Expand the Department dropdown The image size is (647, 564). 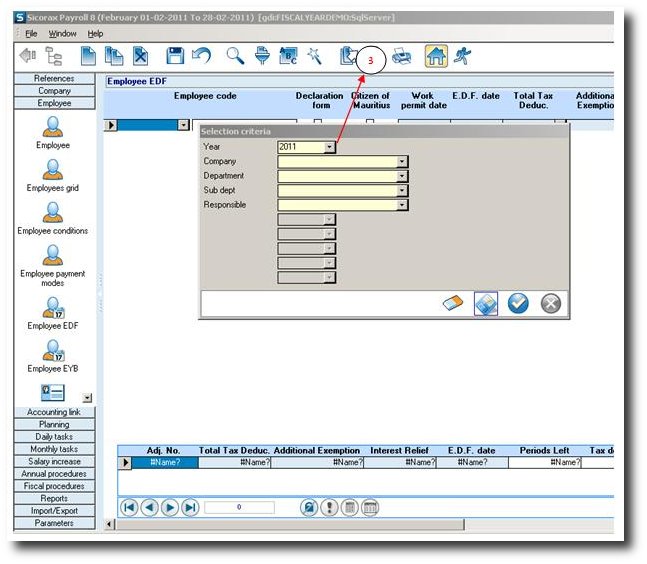click(402, 176)
